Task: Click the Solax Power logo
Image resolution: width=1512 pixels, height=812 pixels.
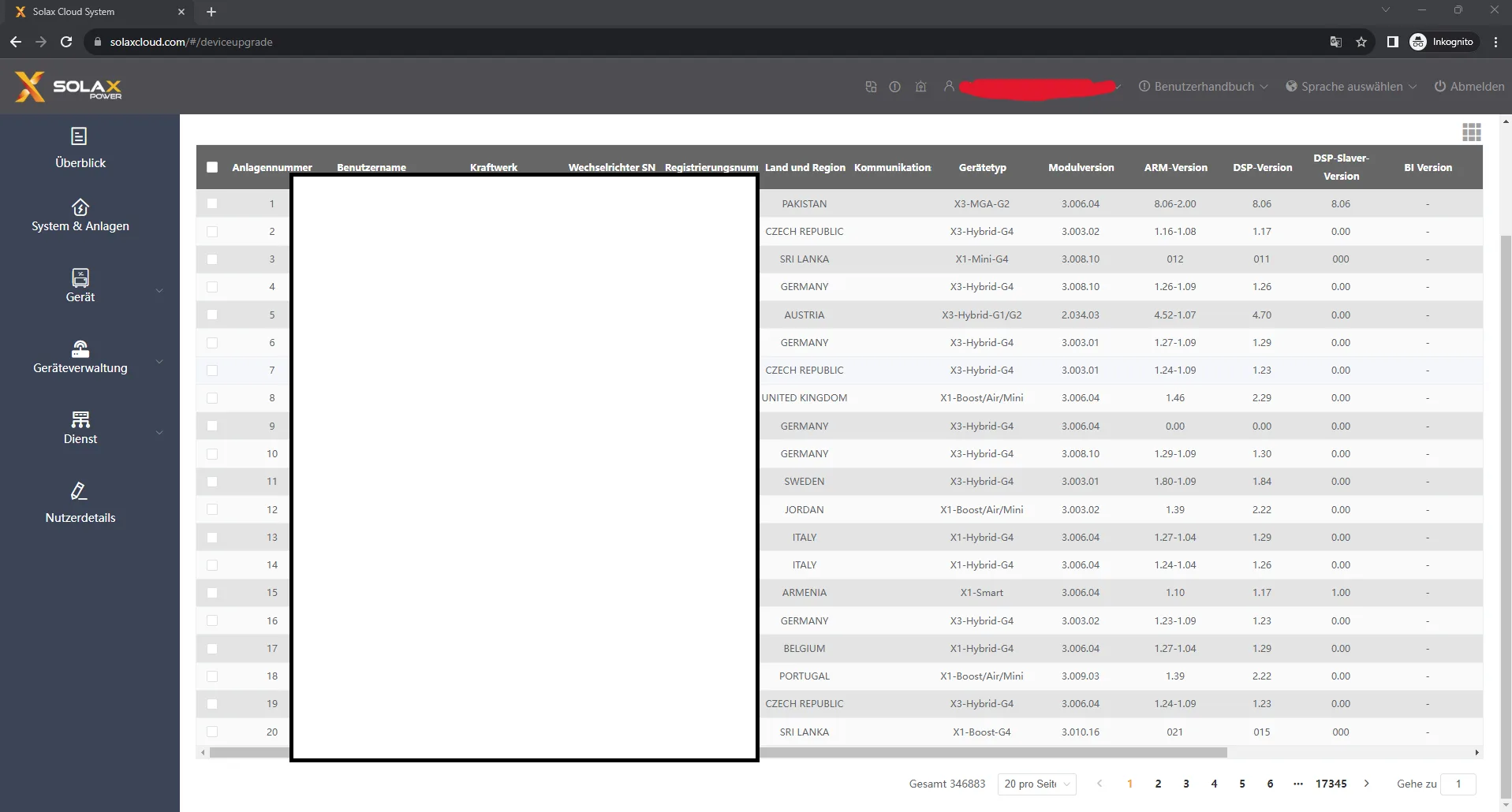Action: click(69, 87)
